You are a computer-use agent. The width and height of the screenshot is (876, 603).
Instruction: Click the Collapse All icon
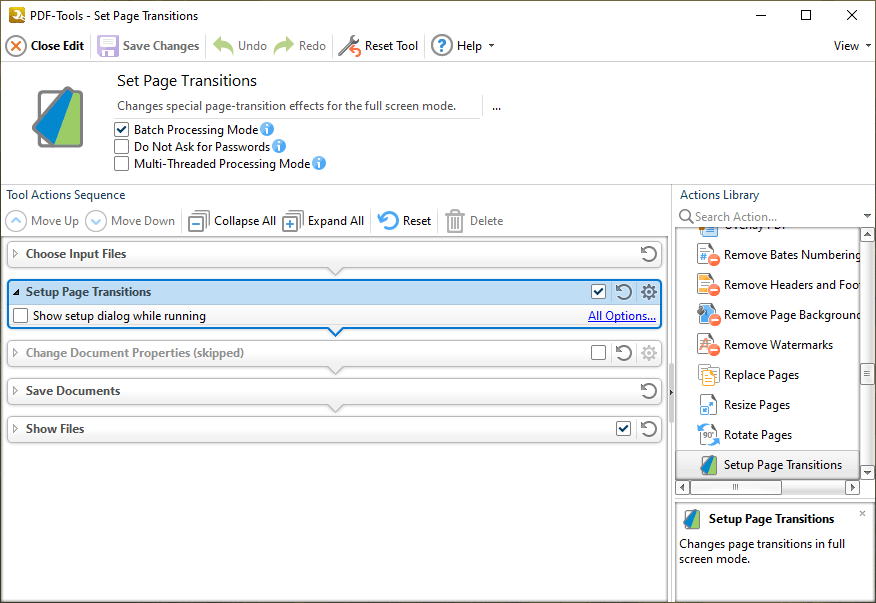coord(199,221)
